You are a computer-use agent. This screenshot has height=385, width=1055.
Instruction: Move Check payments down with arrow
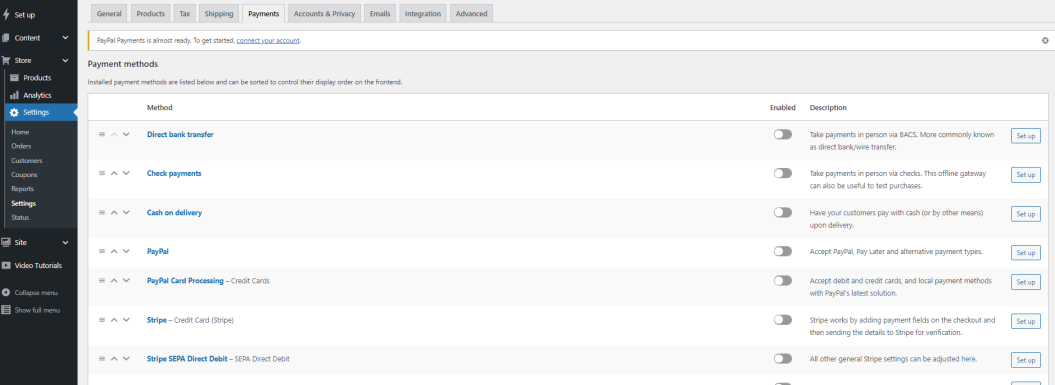[x=126, y=173]
